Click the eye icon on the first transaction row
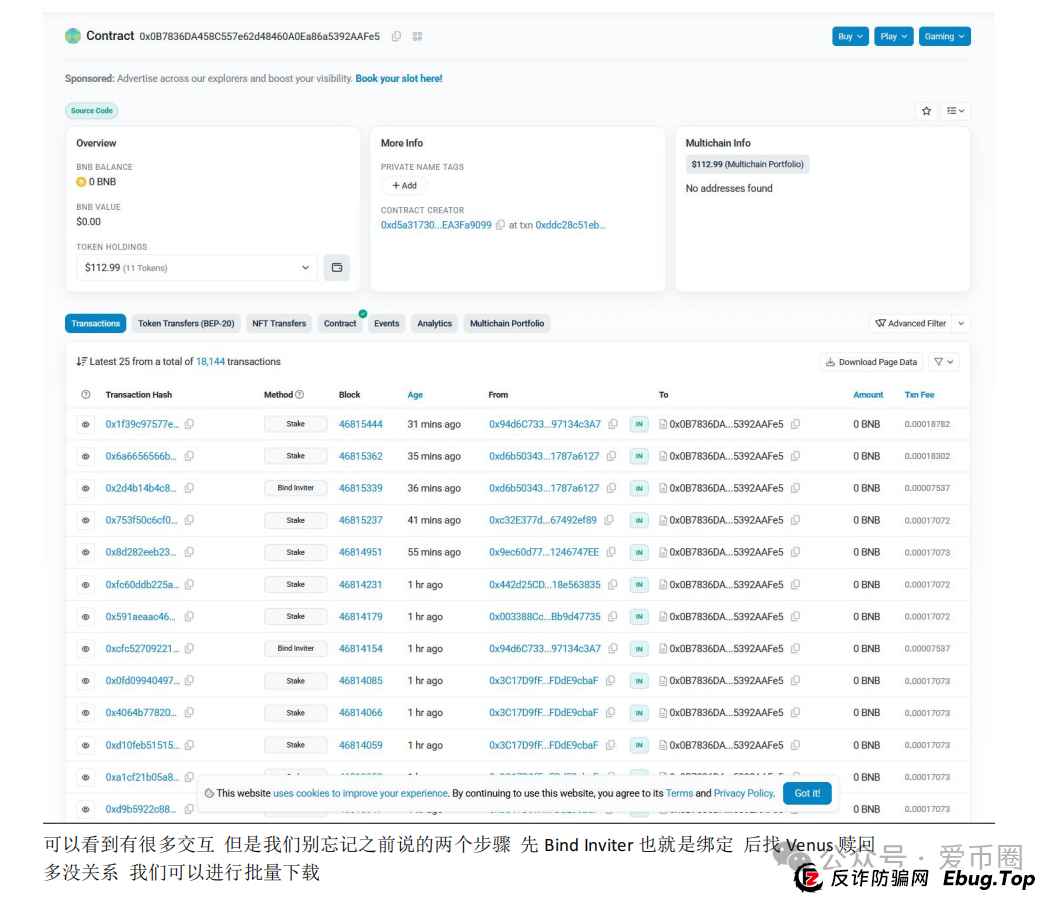Screen dimensions: 1057x900 point(85,424)
